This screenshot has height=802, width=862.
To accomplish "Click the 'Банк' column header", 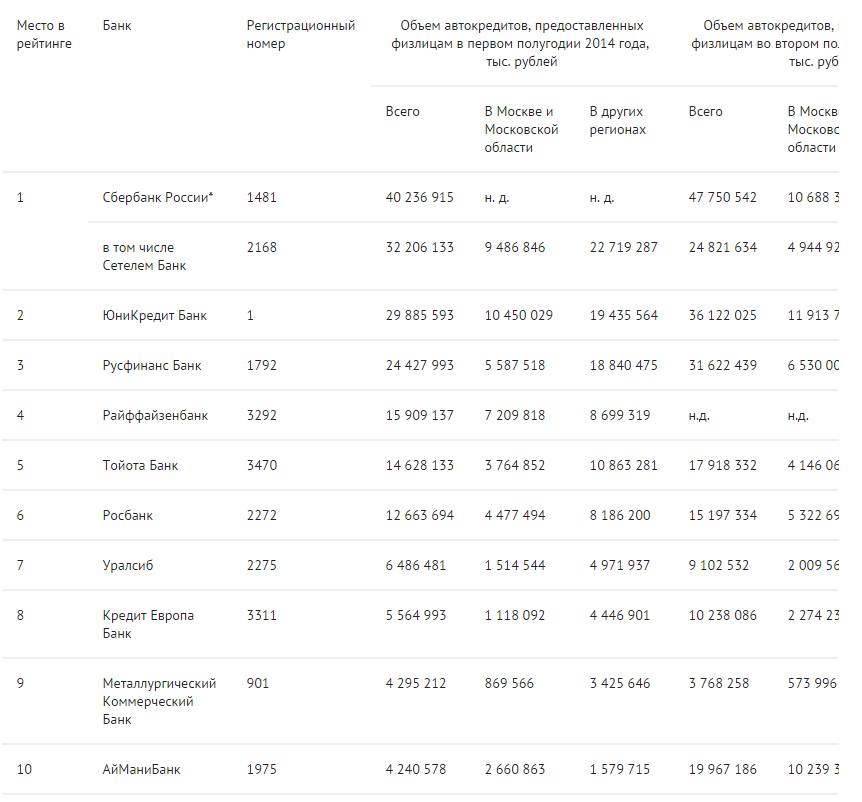I will [117, 25].
